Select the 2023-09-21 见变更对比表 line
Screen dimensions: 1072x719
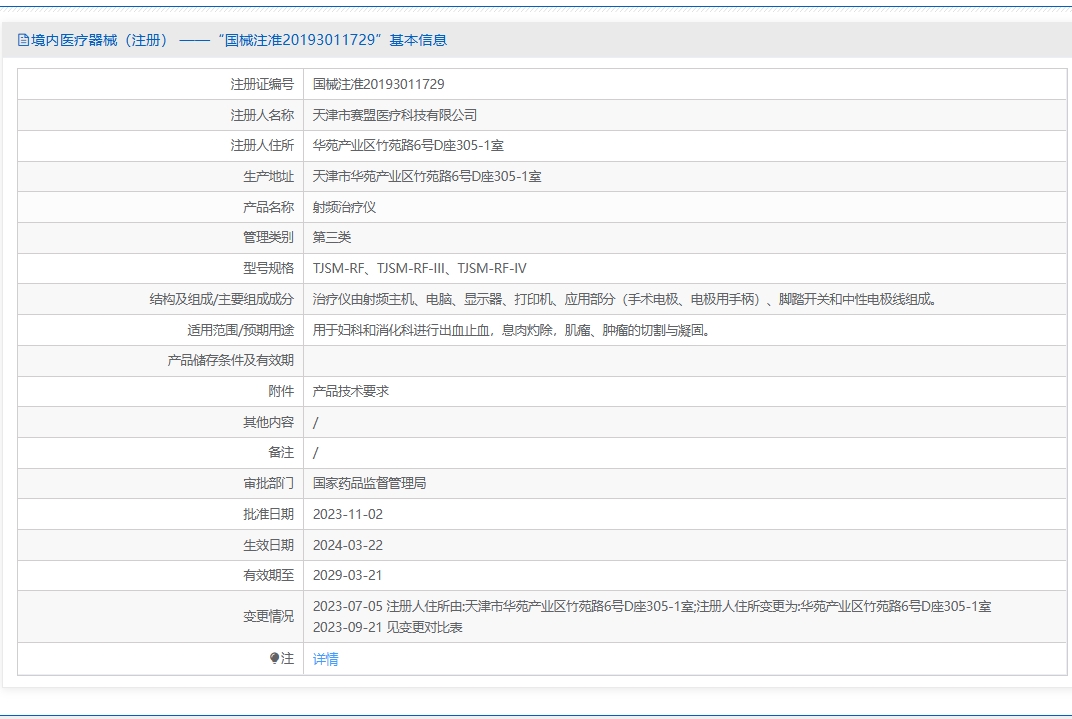[388, 627]
